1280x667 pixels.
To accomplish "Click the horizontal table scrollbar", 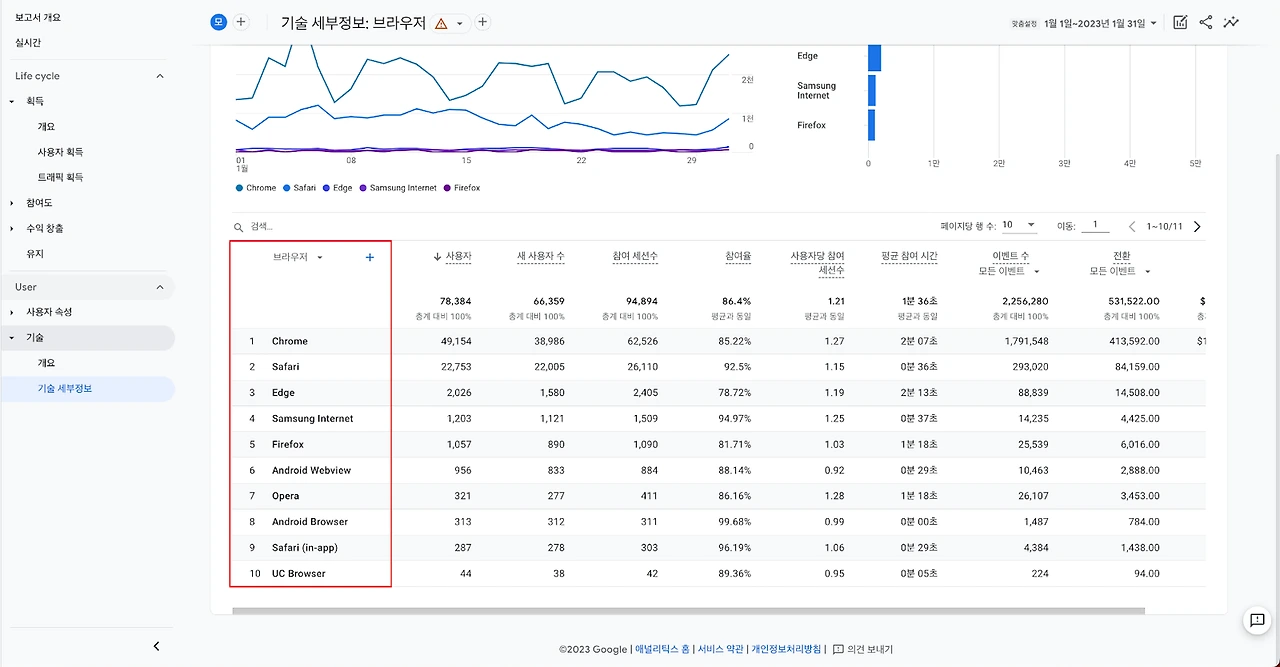I will pyautogui.click(x=688, y=610).
